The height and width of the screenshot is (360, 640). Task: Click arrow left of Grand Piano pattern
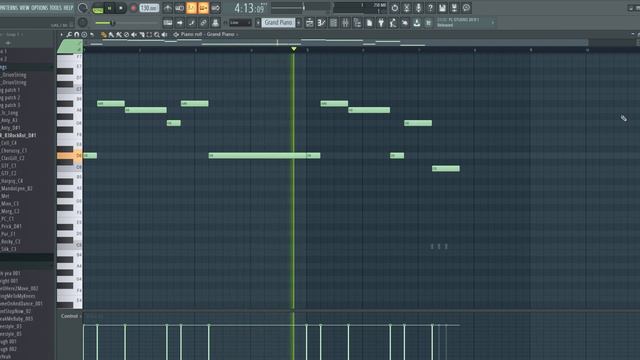pos(258,22)
